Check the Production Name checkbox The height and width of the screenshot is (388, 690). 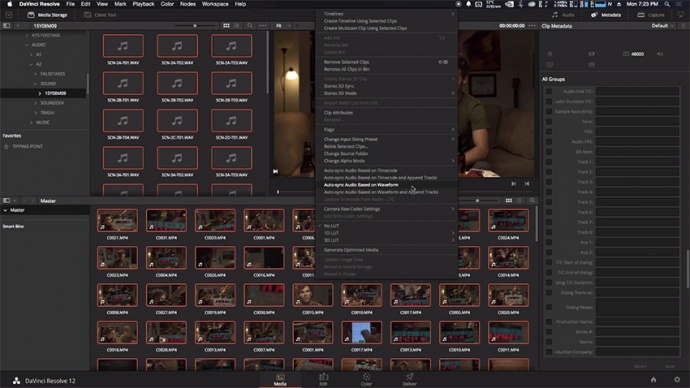pos(549,322)
